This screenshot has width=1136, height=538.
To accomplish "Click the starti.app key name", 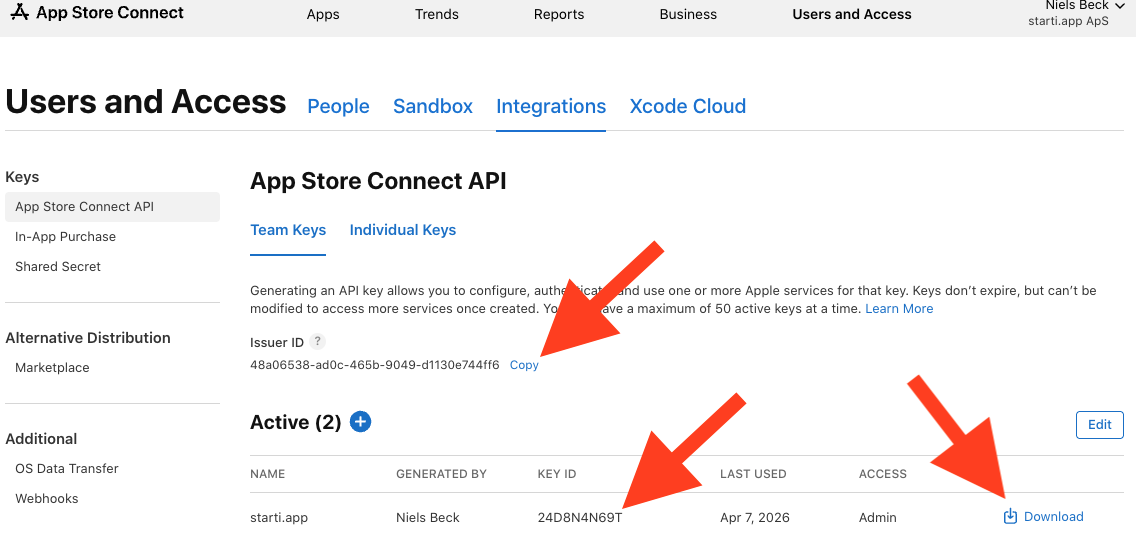I will pyautogui.click(x=277, y=518).
